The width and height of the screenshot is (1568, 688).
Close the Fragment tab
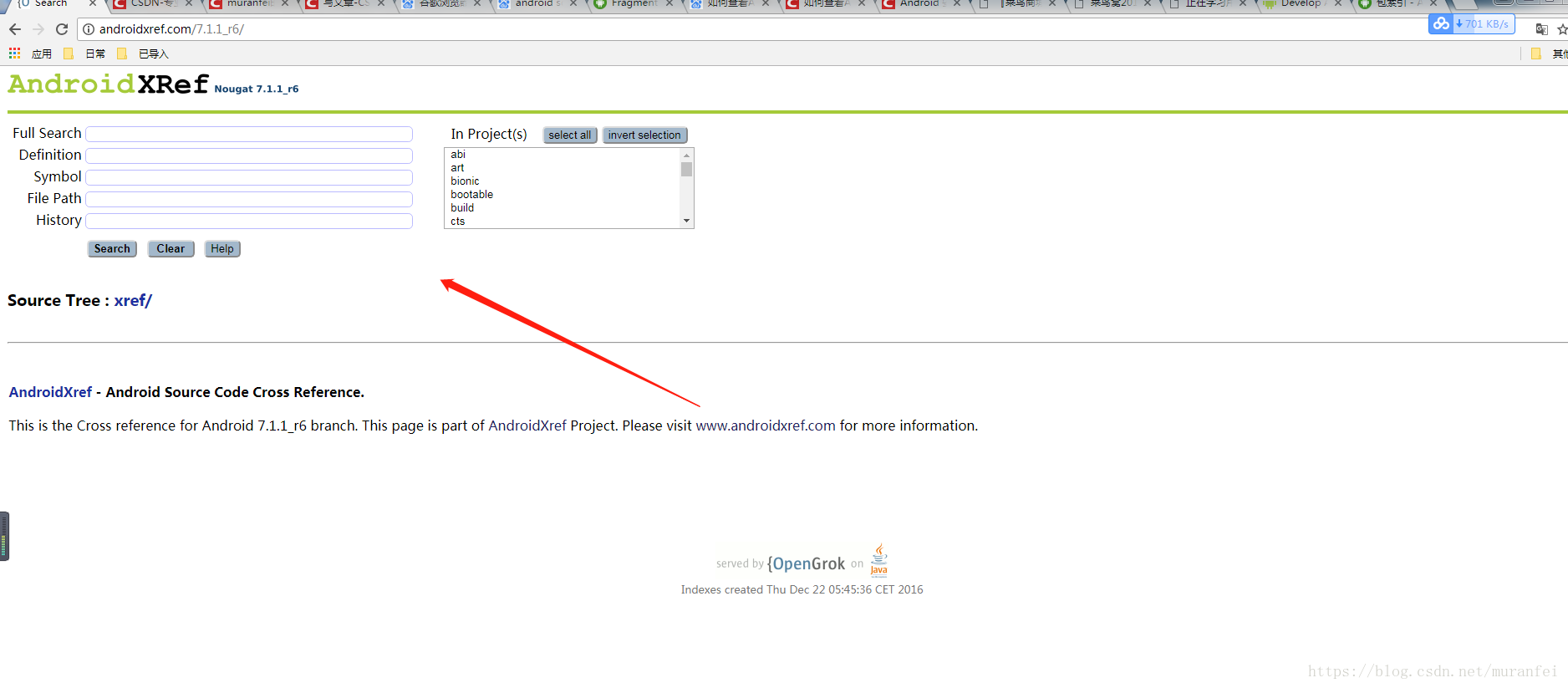669,3
